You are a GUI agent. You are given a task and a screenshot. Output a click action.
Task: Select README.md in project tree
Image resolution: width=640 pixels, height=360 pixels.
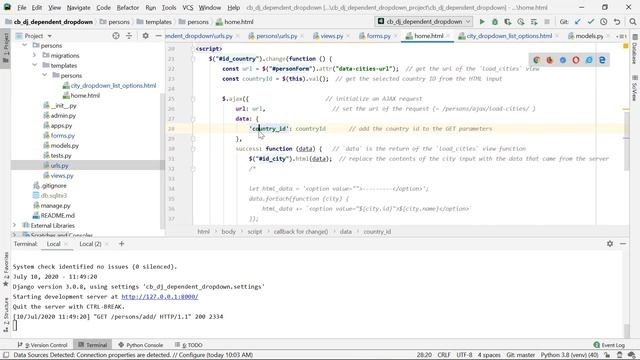(57, 215)
